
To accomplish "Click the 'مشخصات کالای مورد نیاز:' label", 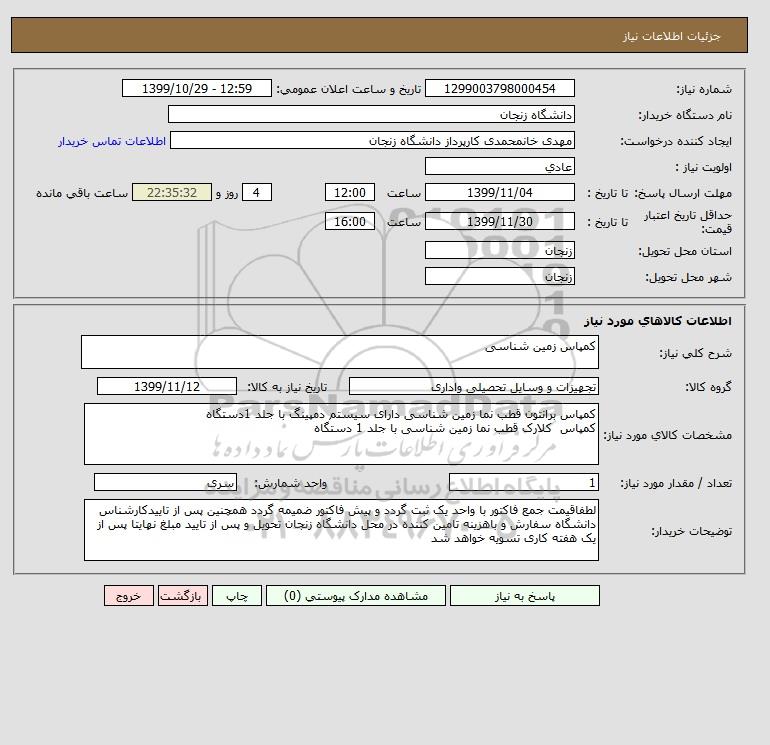I will pyautogui.click(x=667, y=435).
